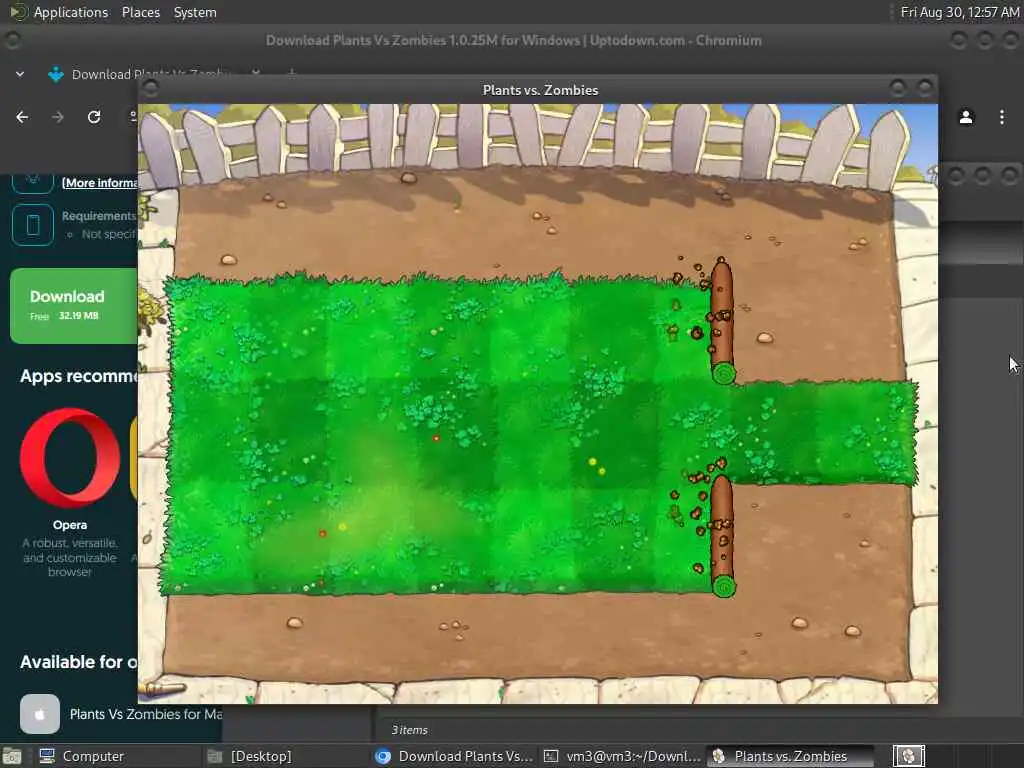Open the Opera app name link
Viewport: 1024px width, 768px height.
[x=70, y=524]
